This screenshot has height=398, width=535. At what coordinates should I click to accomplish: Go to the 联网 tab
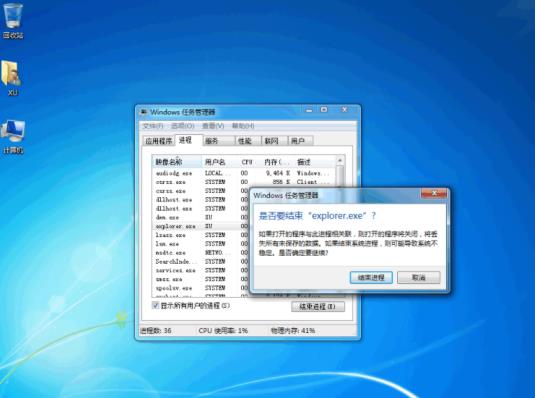tap(275, 141)
